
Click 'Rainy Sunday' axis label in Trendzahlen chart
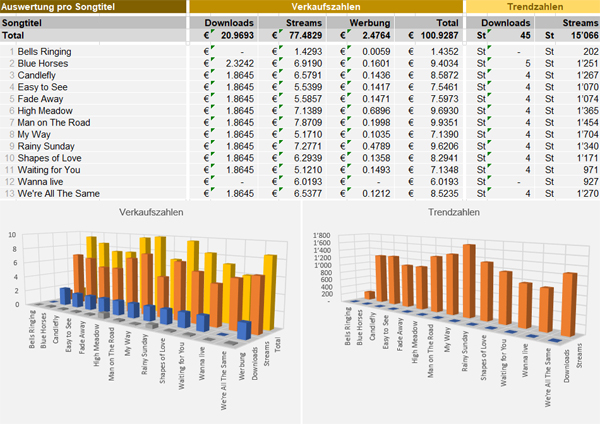point(465,351)
